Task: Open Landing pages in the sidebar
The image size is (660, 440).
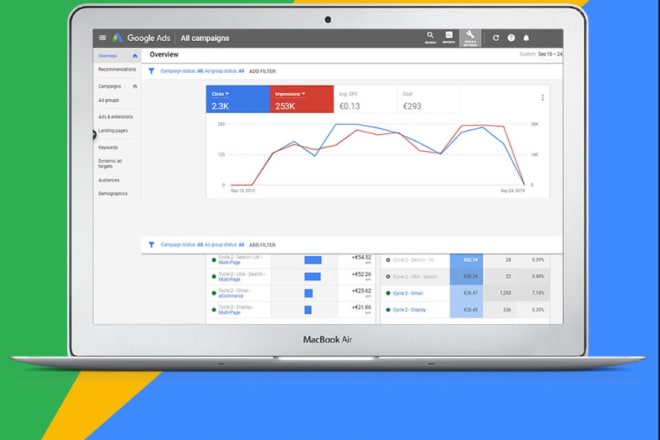Action: [x=113, y=131]
